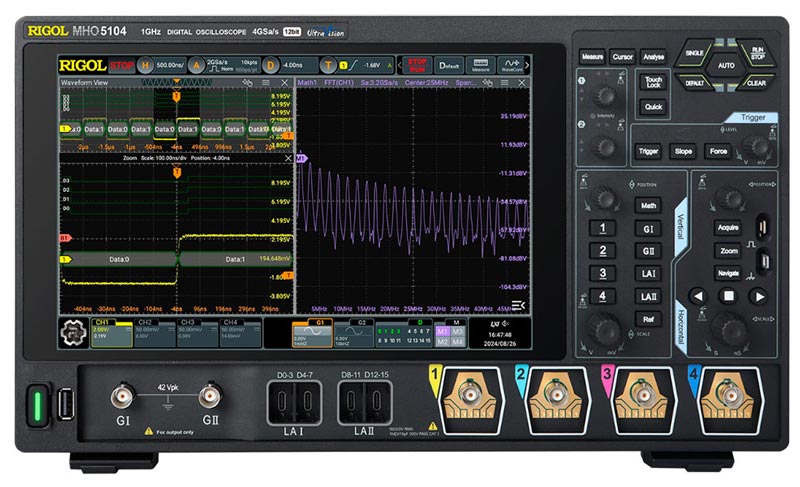Click the hardware Cursor key

pos(622,57)
